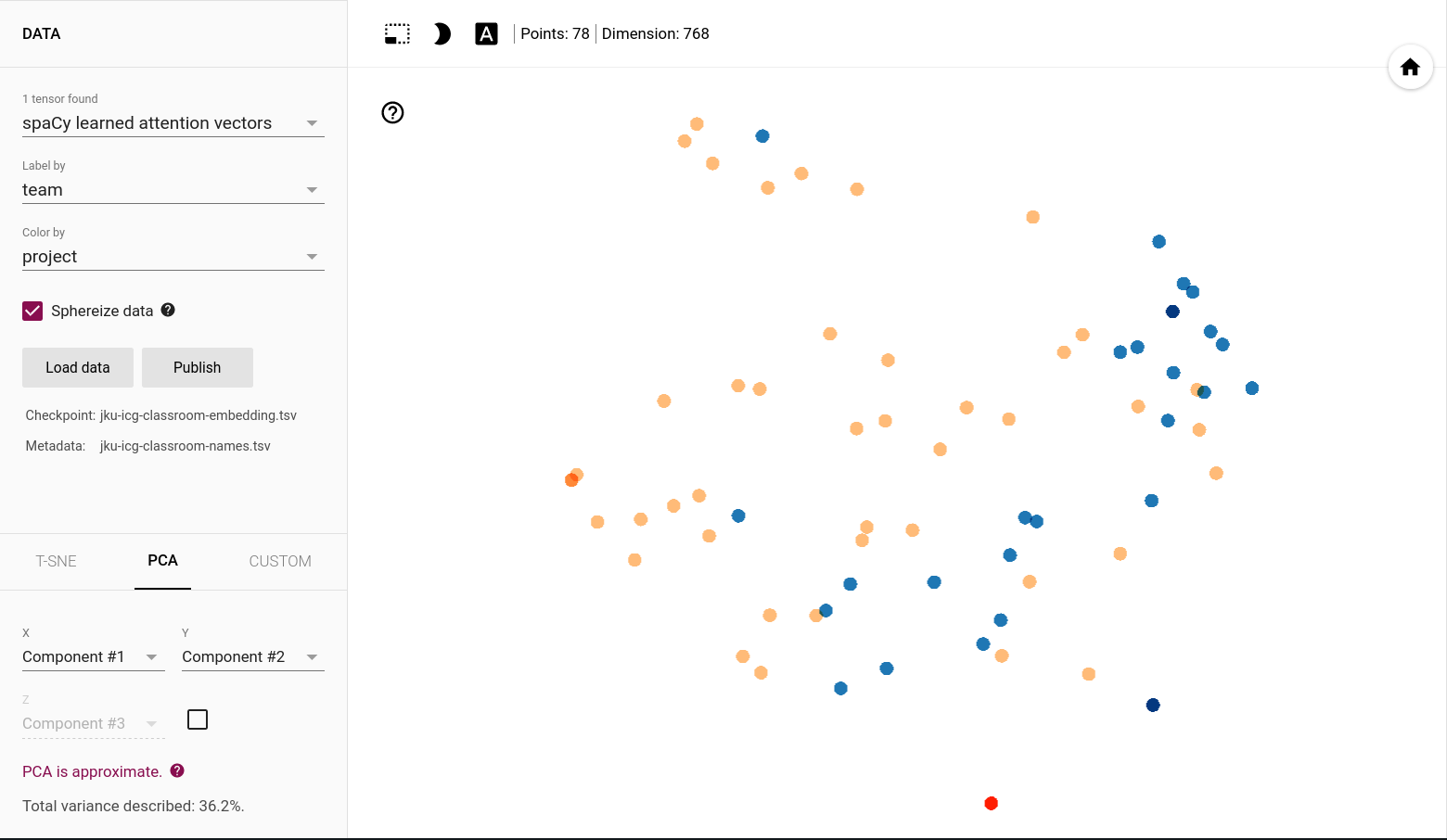Activate the bounding box selection tool
The image size is (1447, 840).
pyautogui.click(x=397, y=34)
